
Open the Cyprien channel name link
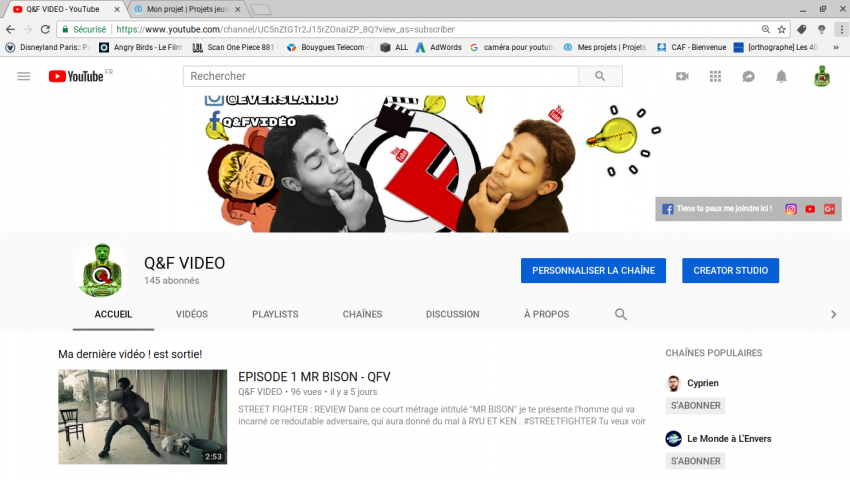point(703,383)
